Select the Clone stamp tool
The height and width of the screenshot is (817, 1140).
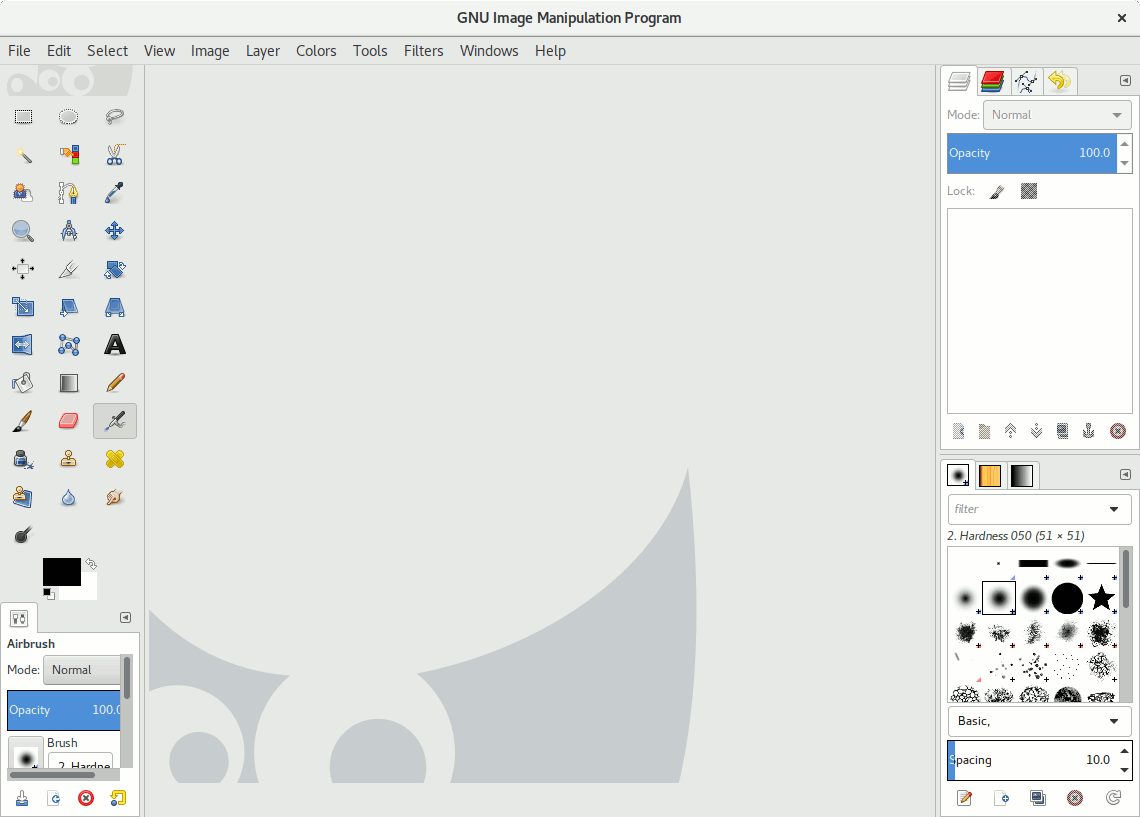(x=68, y=459)
